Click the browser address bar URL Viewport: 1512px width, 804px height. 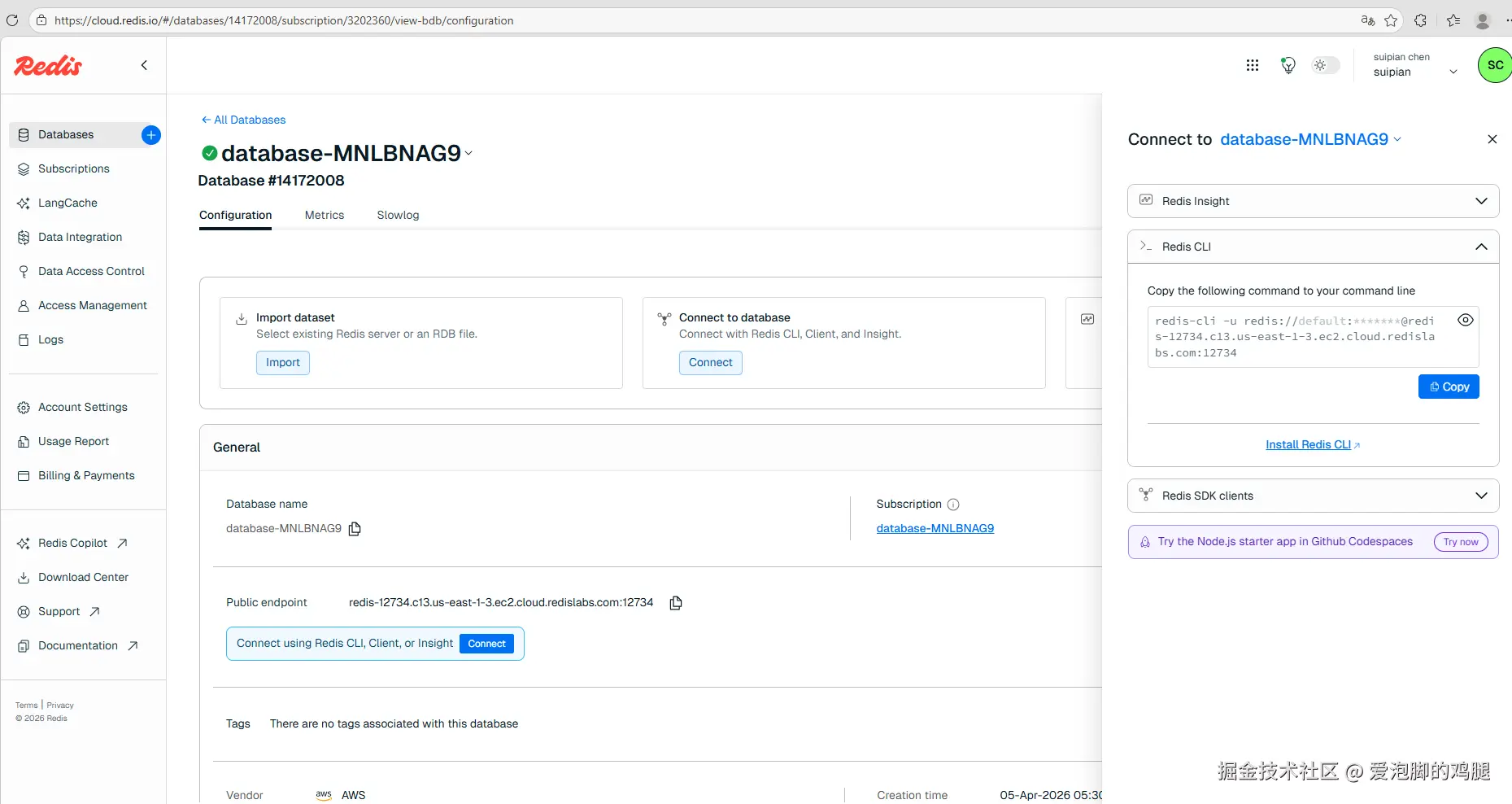284,20
